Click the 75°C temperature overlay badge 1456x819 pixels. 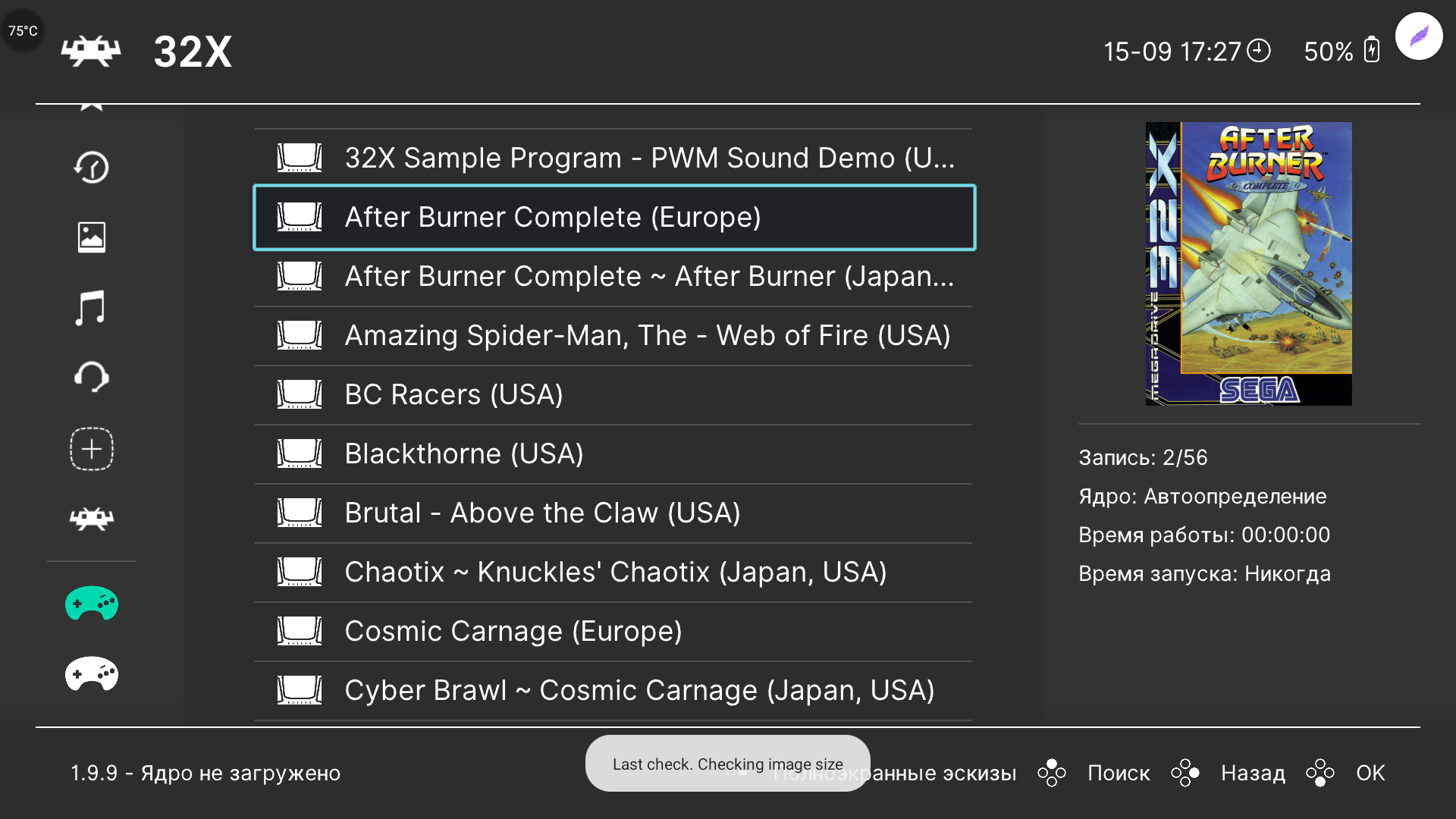23,30
